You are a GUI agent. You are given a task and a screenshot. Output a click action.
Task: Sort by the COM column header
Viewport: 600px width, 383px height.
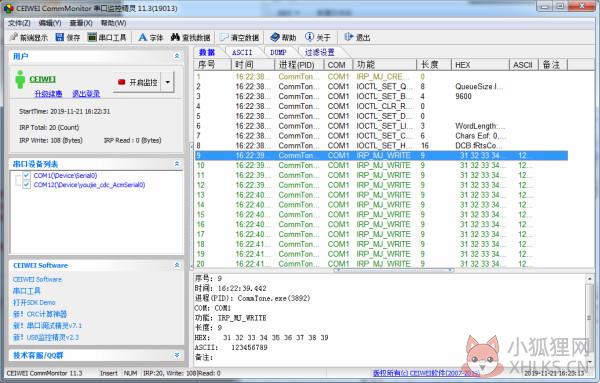tap(339, 65)
